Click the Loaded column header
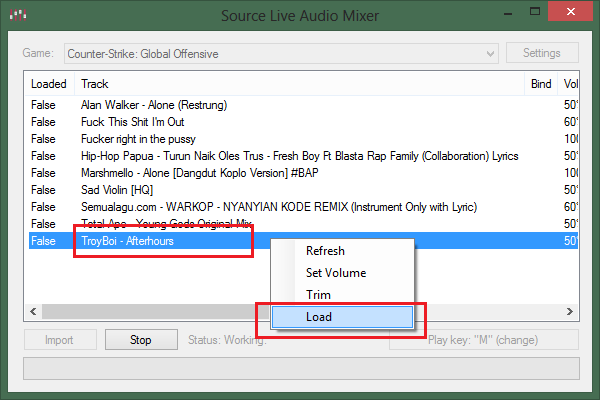Screen dimensions: 600x400 click(49, 84)
